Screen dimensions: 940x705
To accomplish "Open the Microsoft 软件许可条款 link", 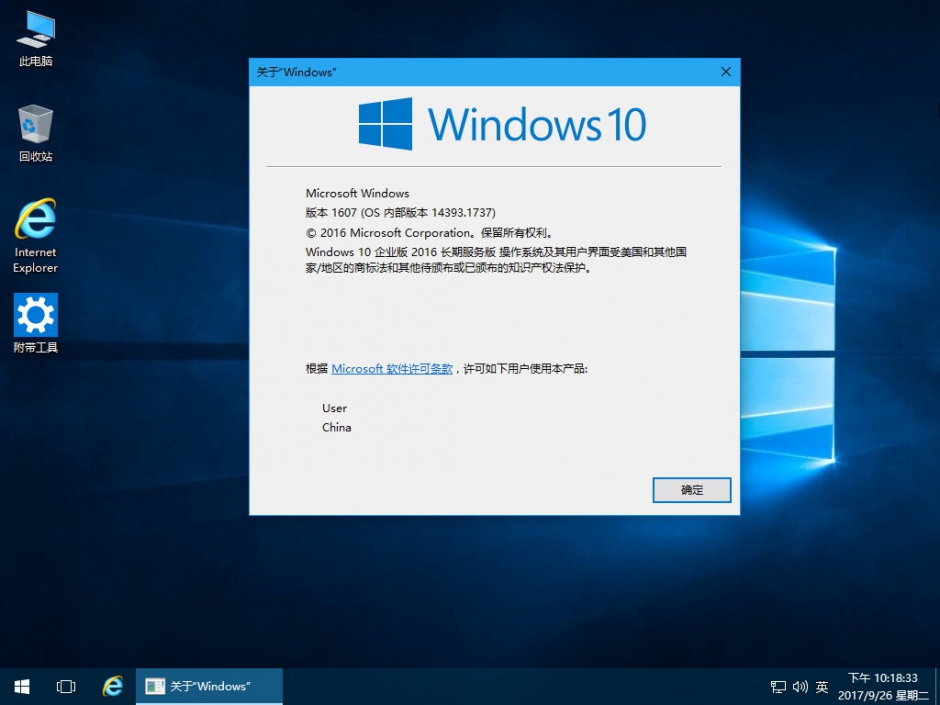I will 392,369.
